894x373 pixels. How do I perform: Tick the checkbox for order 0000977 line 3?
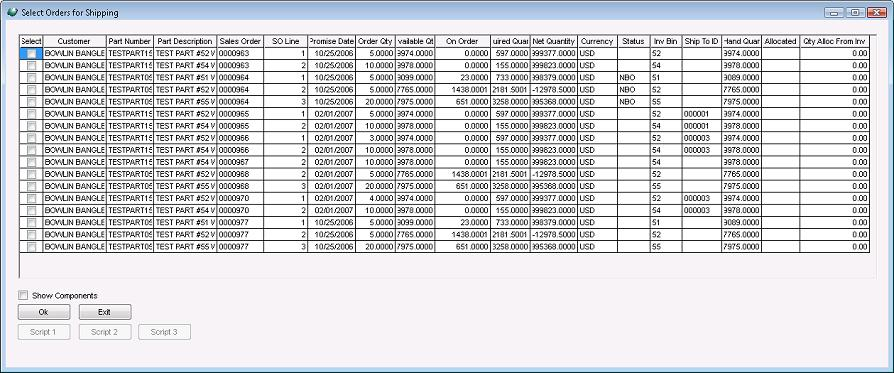(31, 247)
